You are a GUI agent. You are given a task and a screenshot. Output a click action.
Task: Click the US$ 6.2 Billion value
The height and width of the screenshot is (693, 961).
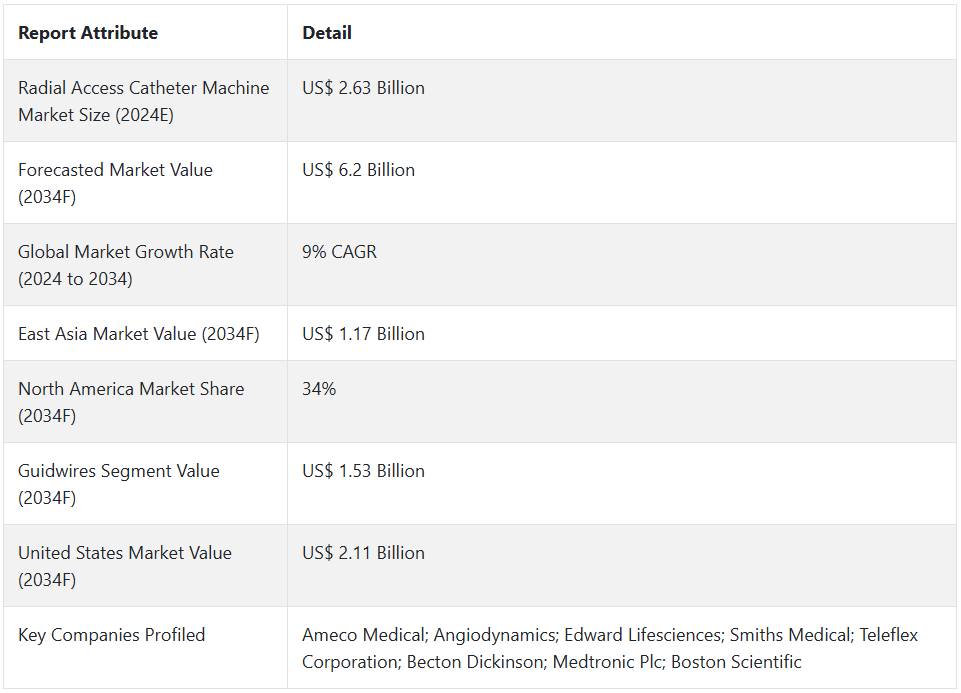coord(358,170)
